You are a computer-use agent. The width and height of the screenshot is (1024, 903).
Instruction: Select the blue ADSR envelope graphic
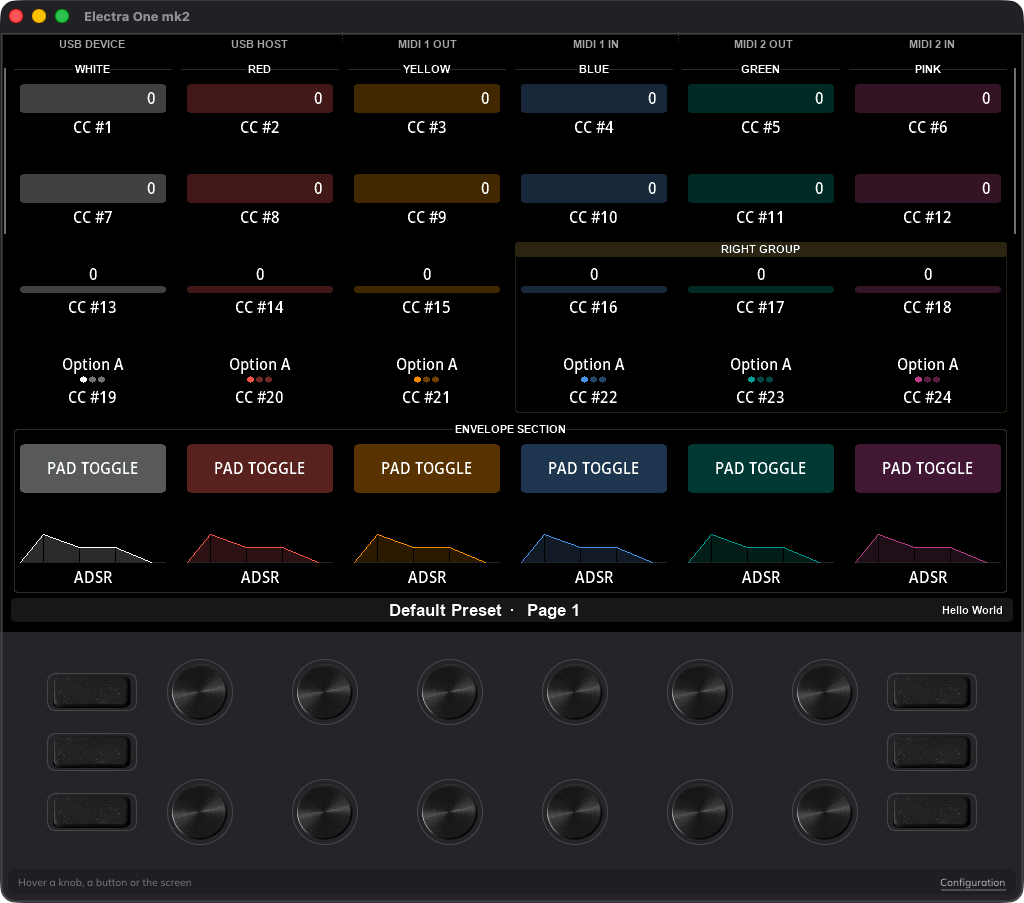594,548
